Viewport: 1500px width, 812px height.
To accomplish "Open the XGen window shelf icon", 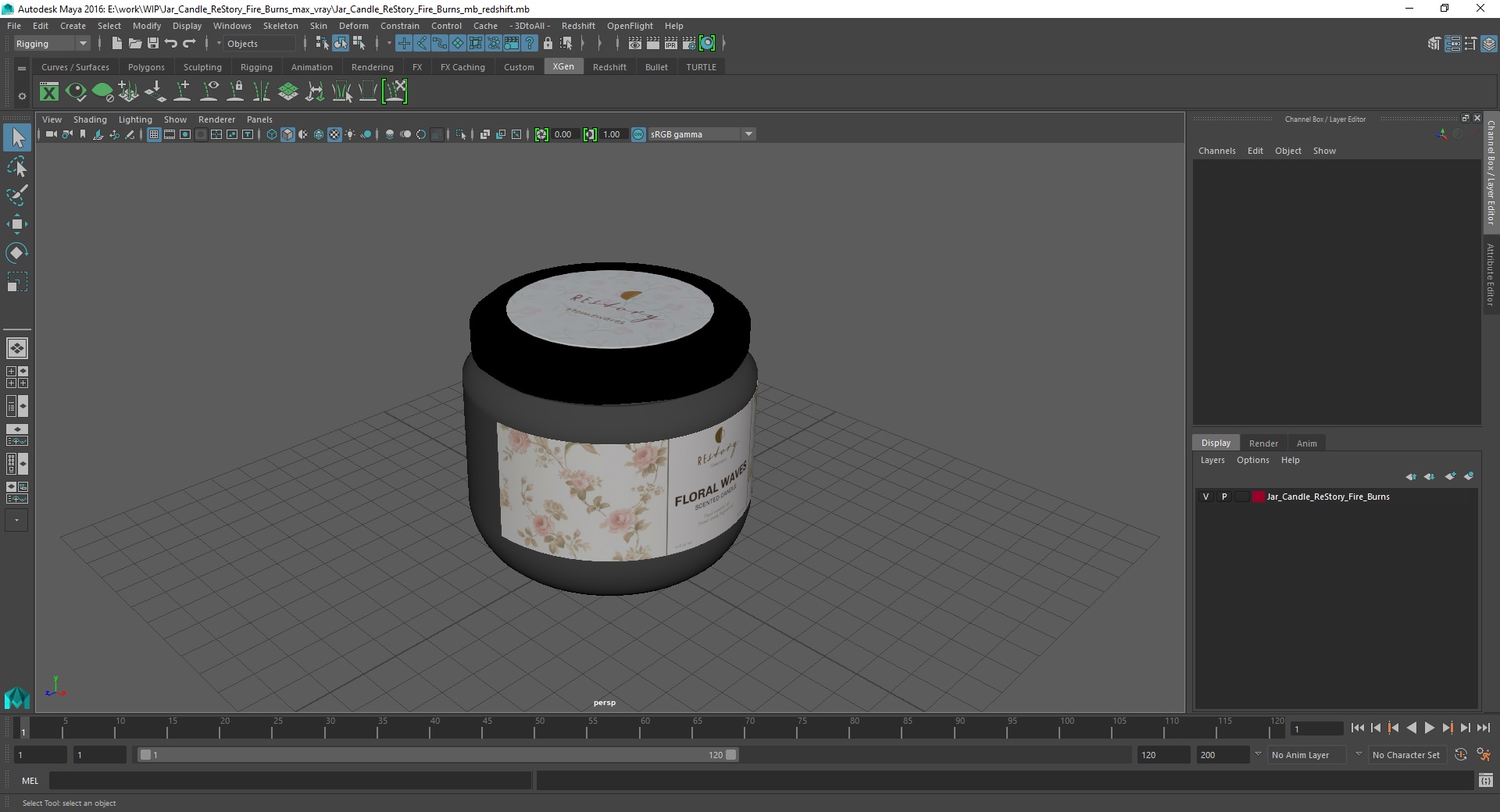I will tap(49, 92).
